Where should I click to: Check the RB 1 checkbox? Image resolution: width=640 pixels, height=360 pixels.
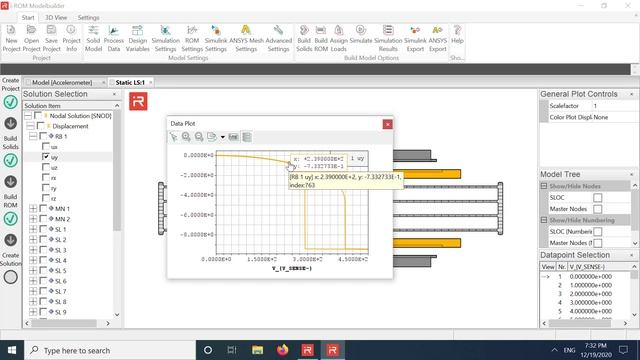pos(43,136)
